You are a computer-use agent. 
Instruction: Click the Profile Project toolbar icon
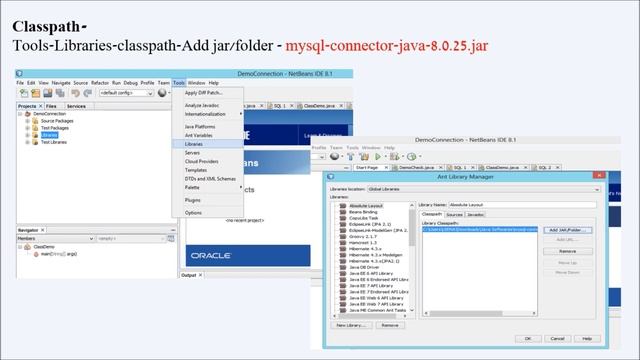(x=412, y=156)
